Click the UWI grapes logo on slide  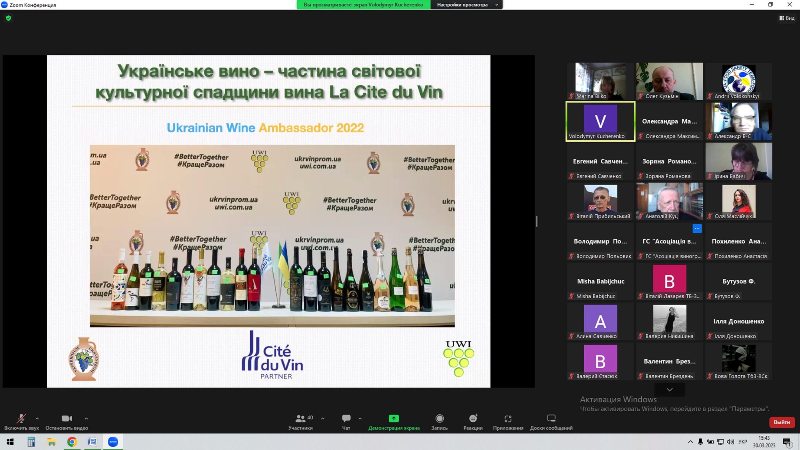[x=458, y=359]
